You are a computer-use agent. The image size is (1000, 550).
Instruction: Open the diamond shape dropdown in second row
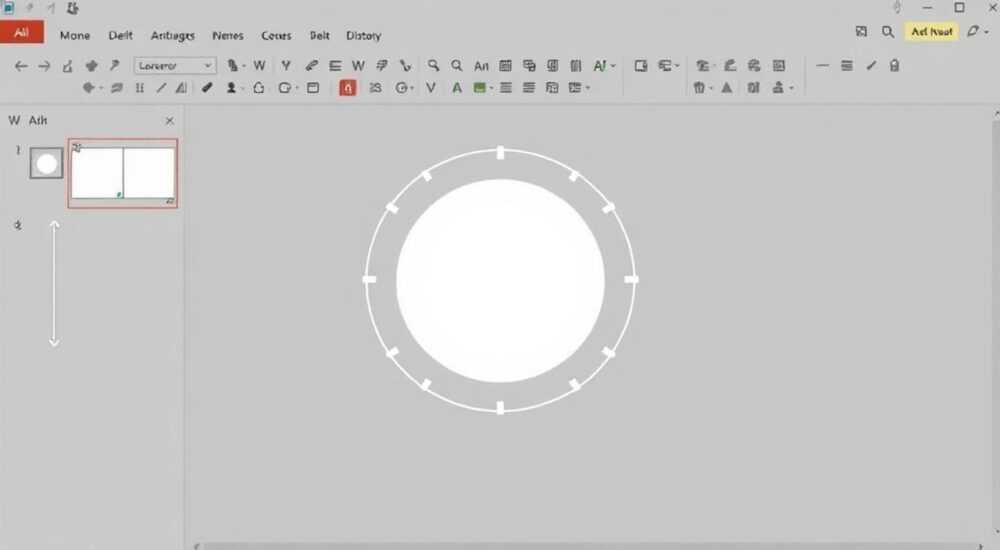pos(92,88)
